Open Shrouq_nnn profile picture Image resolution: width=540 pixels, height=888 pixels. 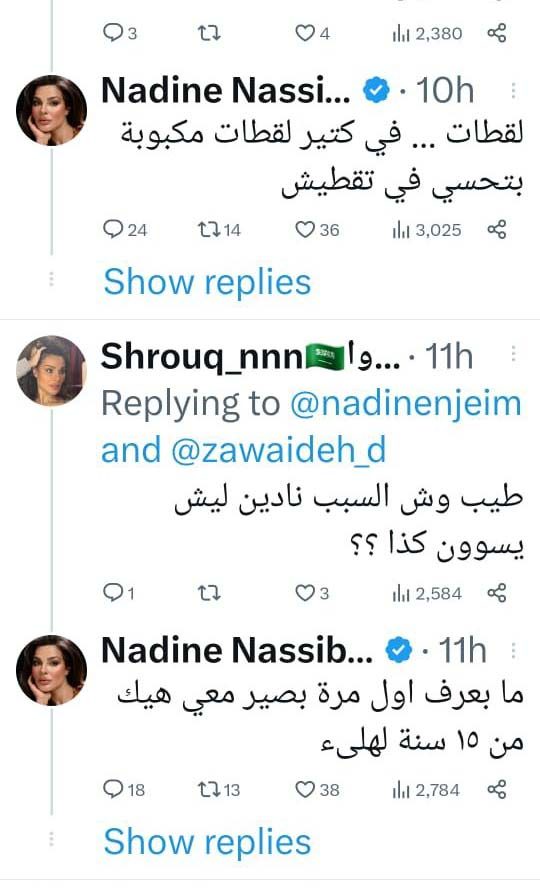51,371
